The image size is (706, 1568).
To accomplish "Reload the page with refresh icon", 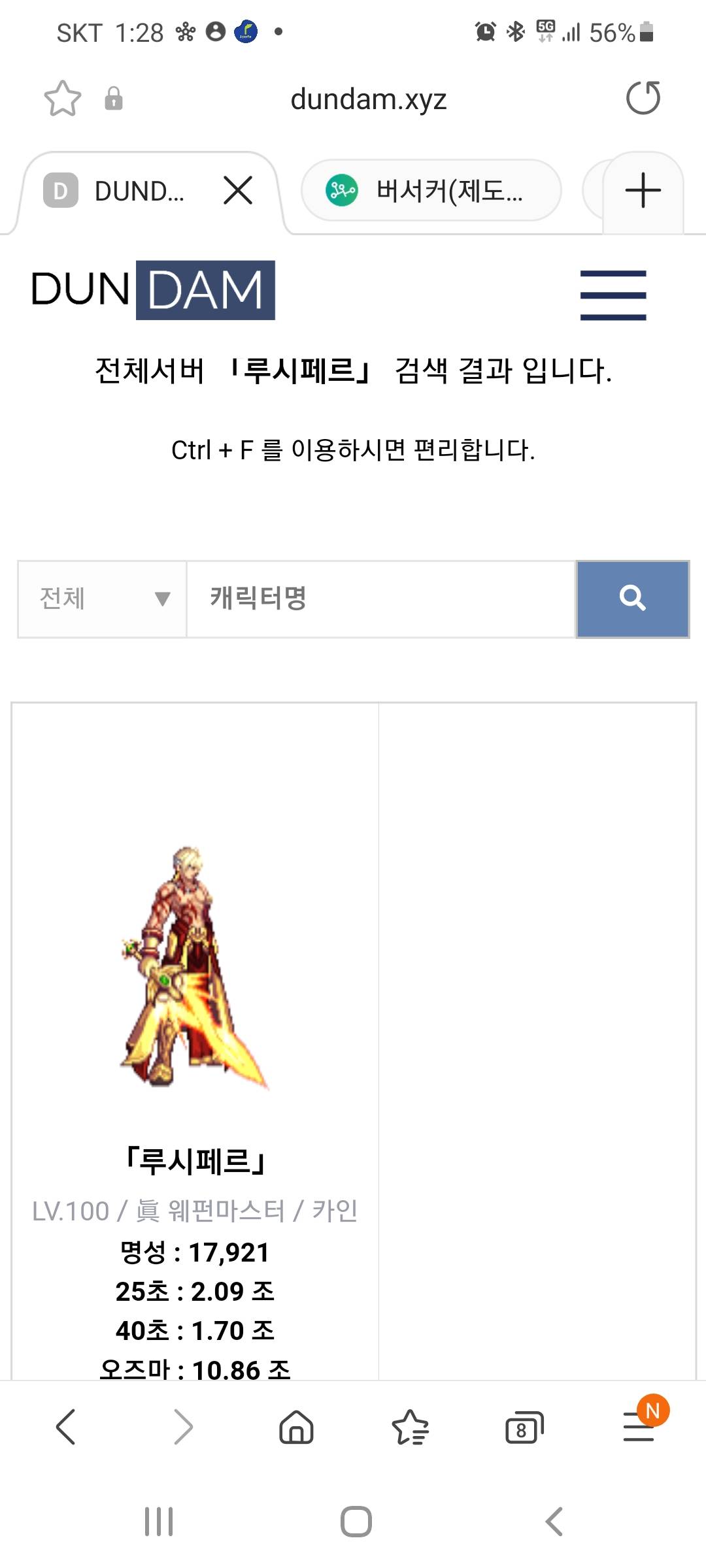I will click(x=643, y=98).
